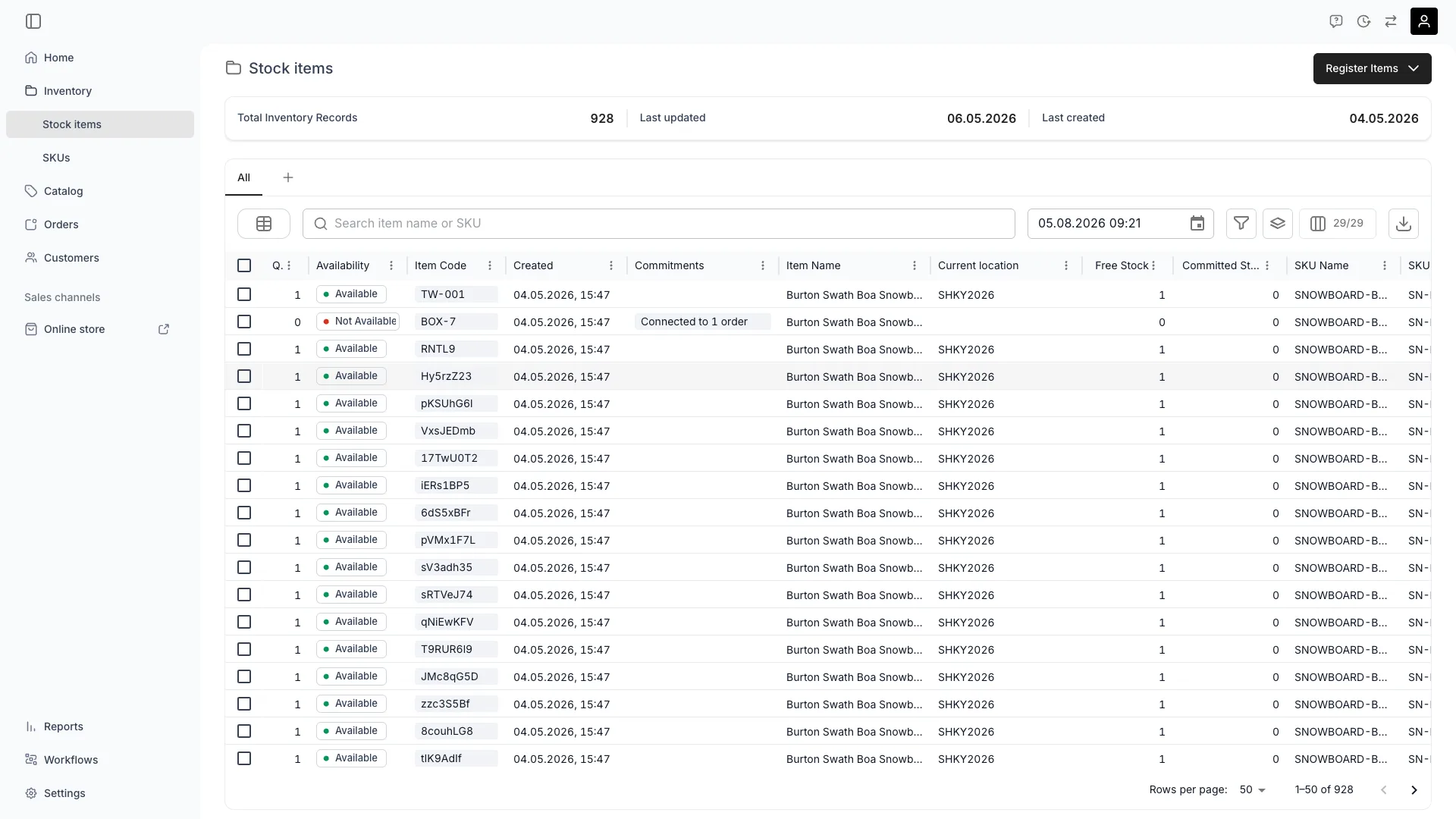This screenshot has height=819, width=1456.
Task: Check the pKSUhG6l row checkbox
Action: click(244, 403)
